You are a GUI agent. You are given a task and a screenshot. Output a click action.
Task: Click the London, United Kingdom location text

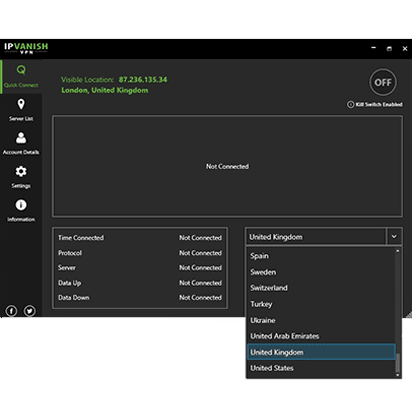pyautogui.click(x=105, y=90)
